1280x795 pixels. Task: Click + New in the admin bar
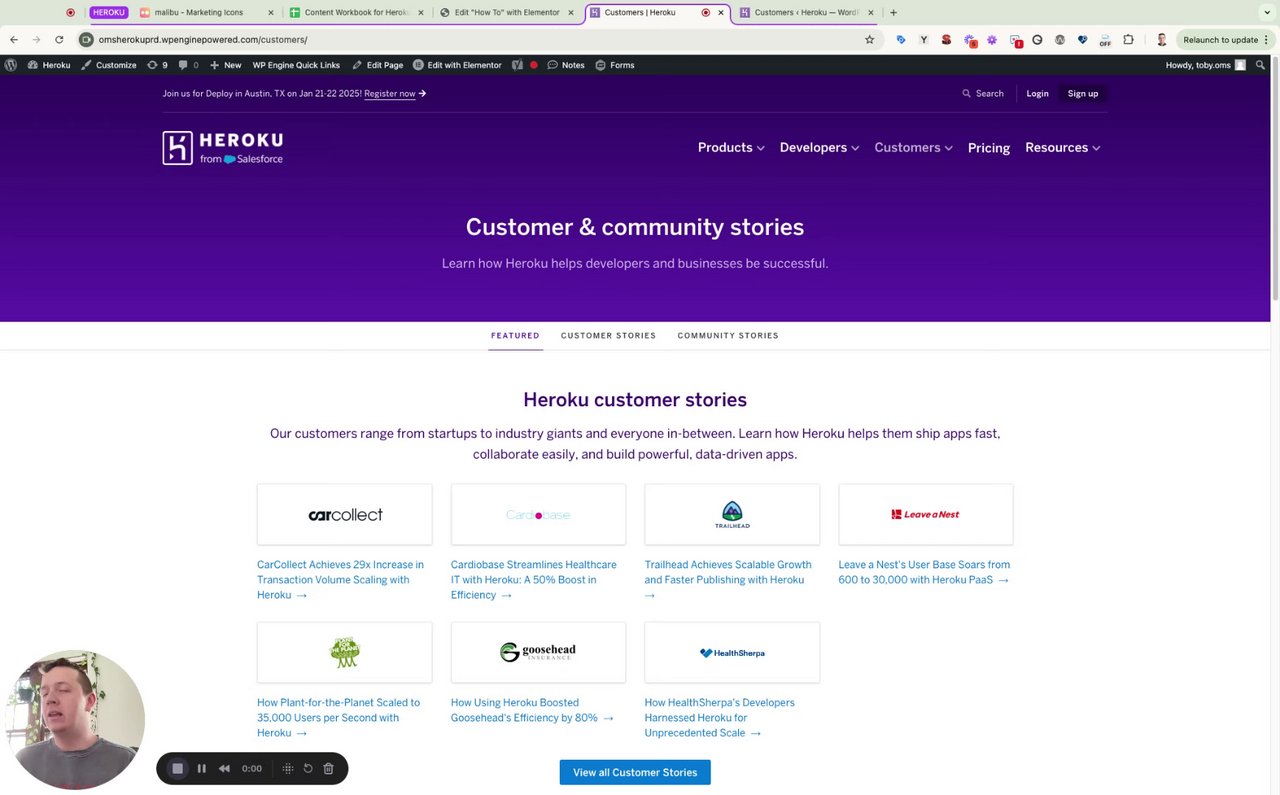pyautogui.click(x=225, y=65)
